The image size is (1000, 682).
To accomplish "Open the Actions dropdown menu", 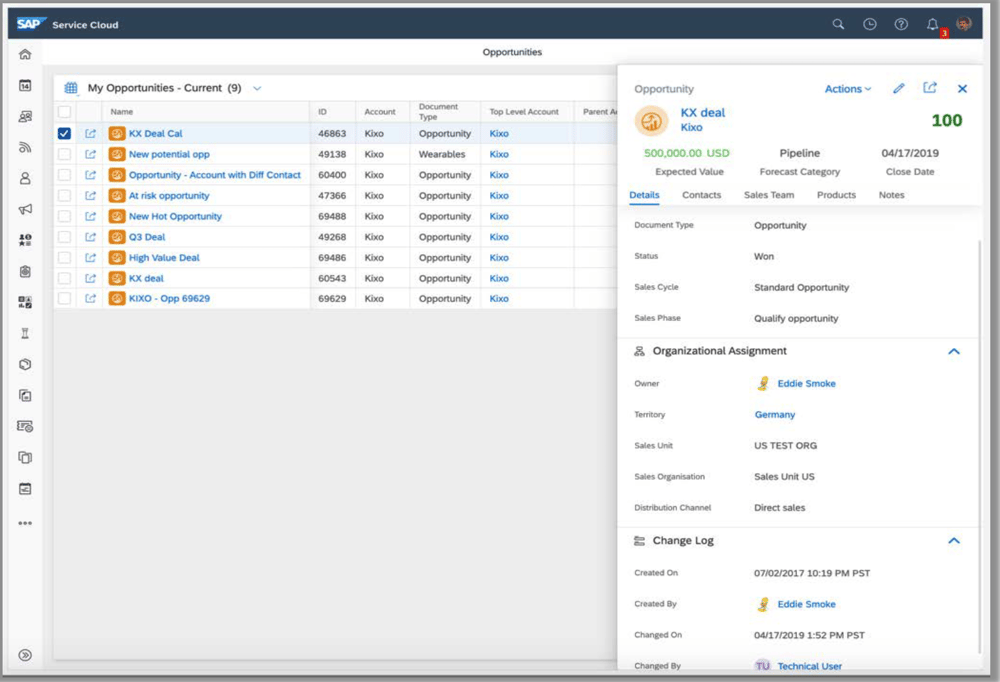I will [x=847, y=89].
